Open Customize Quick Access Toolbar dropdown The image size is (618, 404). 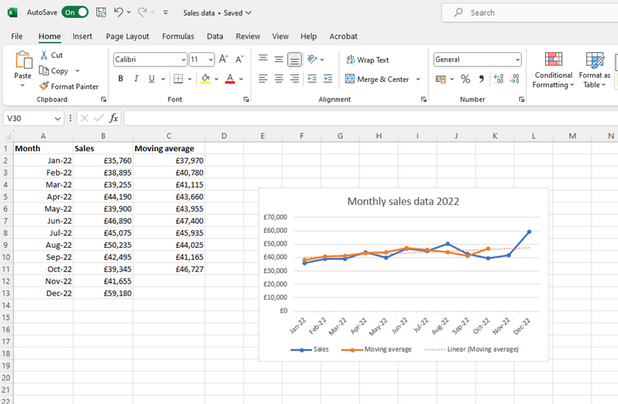tap(166, 13)
